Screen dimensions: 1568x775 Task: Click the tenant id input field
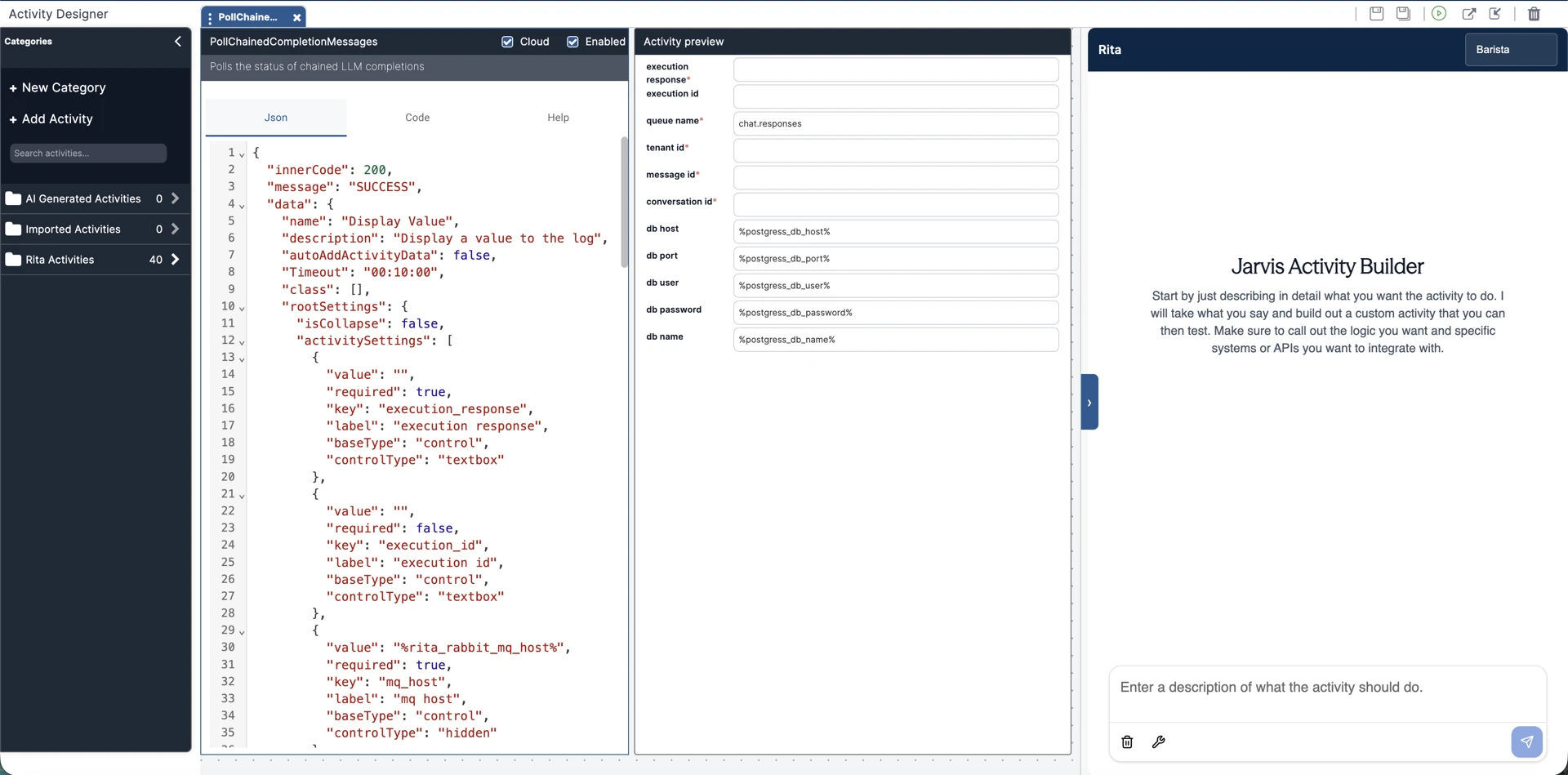point(896,150)
